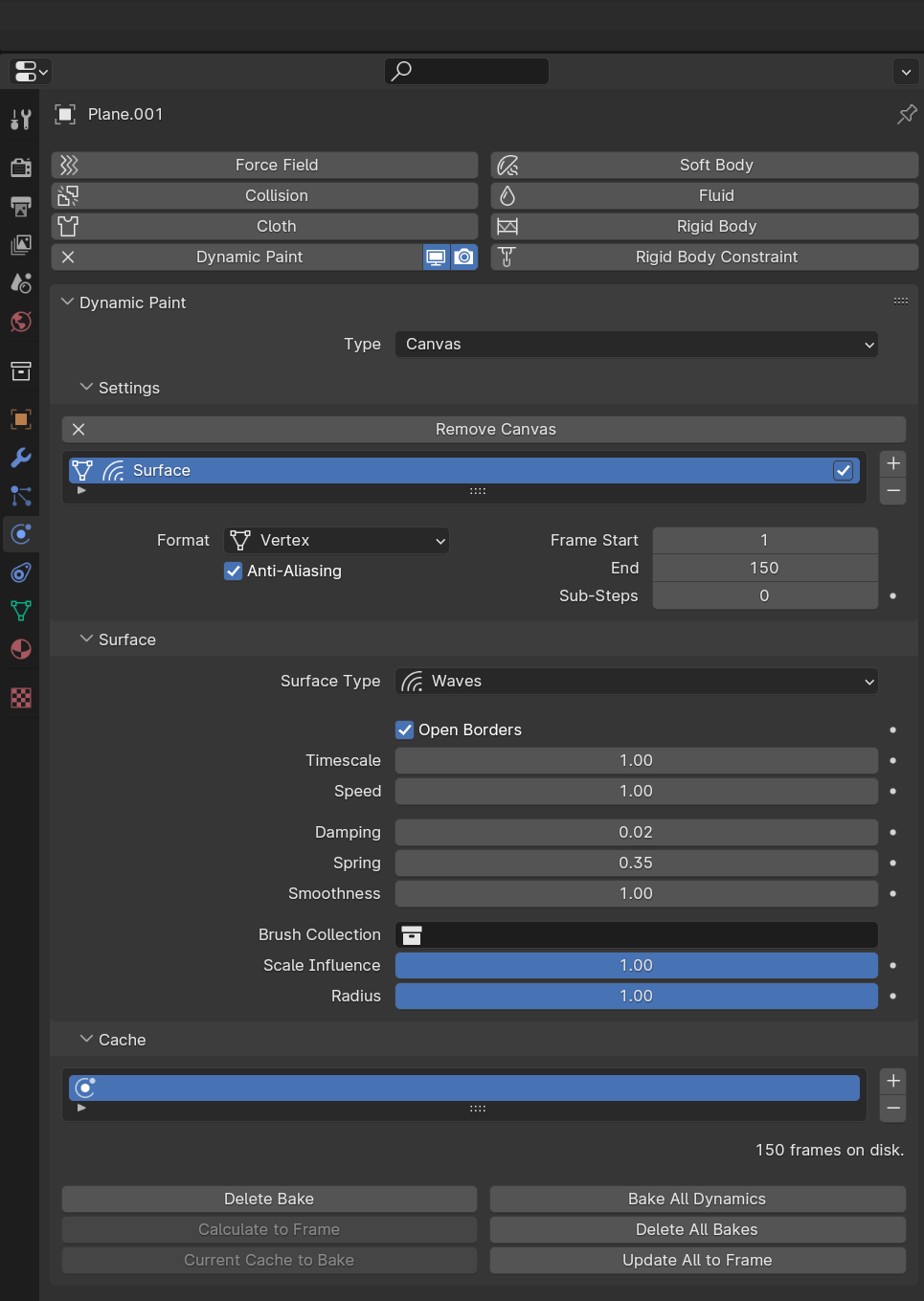This screenshot has height=1301, width=924.
Task: Add a new canvas surface slot
Action: 892,463
